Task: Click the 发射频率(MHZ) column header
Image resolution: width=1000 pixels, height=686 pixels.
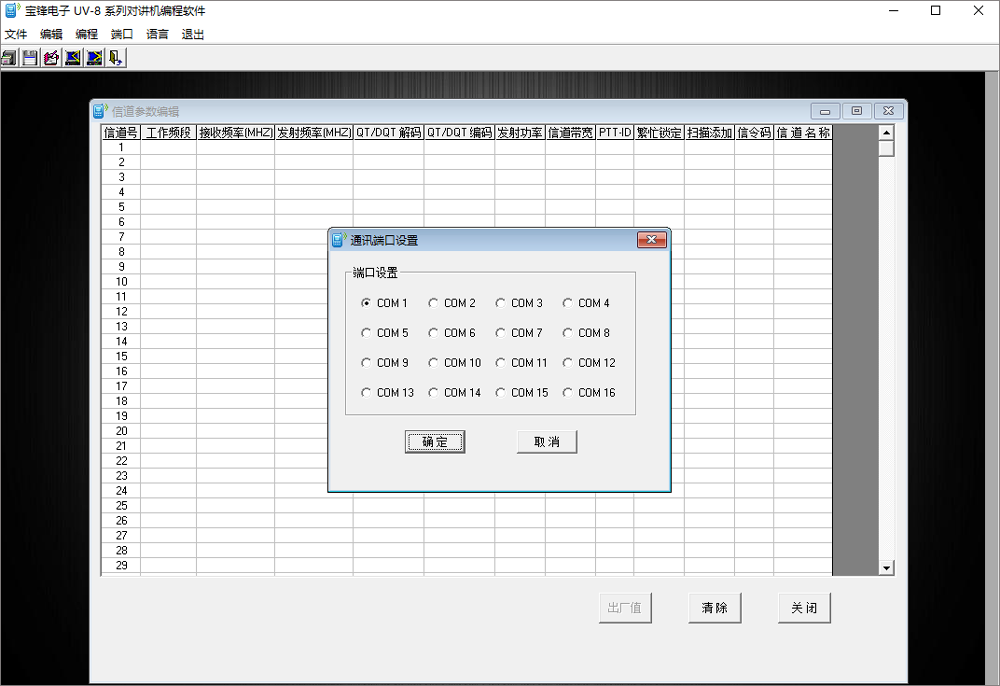Action: (x=314, y=133)
